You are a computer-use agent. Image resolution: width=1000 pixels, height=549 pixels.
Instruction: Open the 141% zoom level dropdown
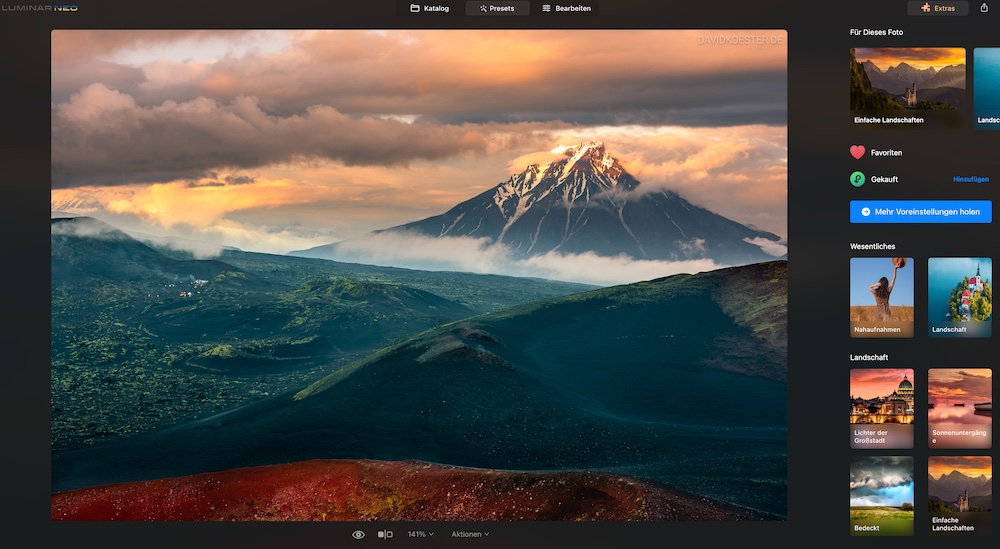click(420, 535)
